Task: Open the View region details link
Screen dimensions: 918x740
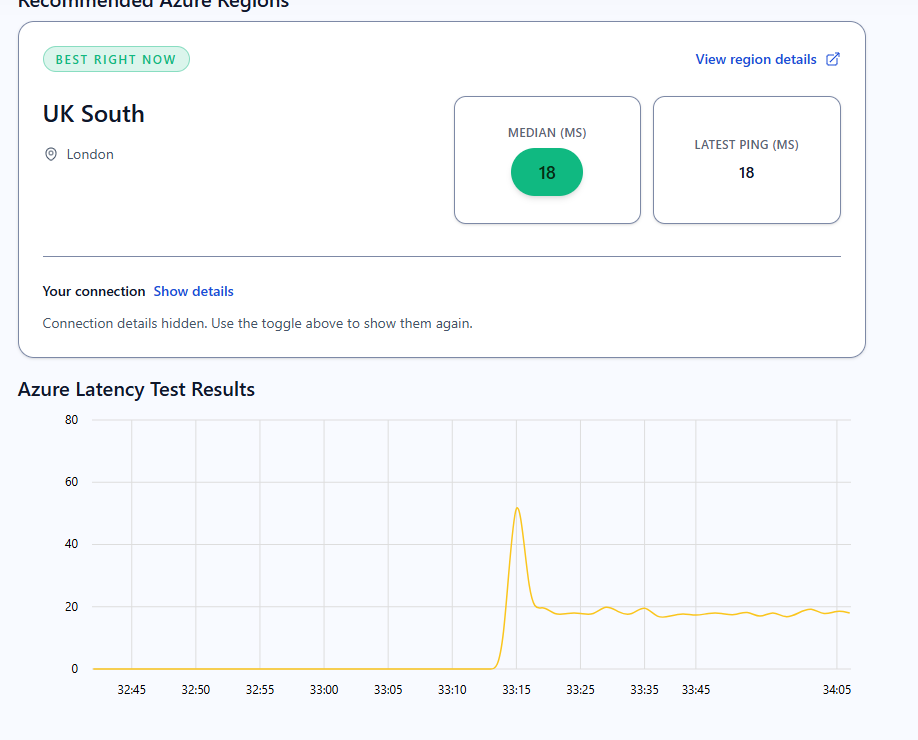Action: 756,59
